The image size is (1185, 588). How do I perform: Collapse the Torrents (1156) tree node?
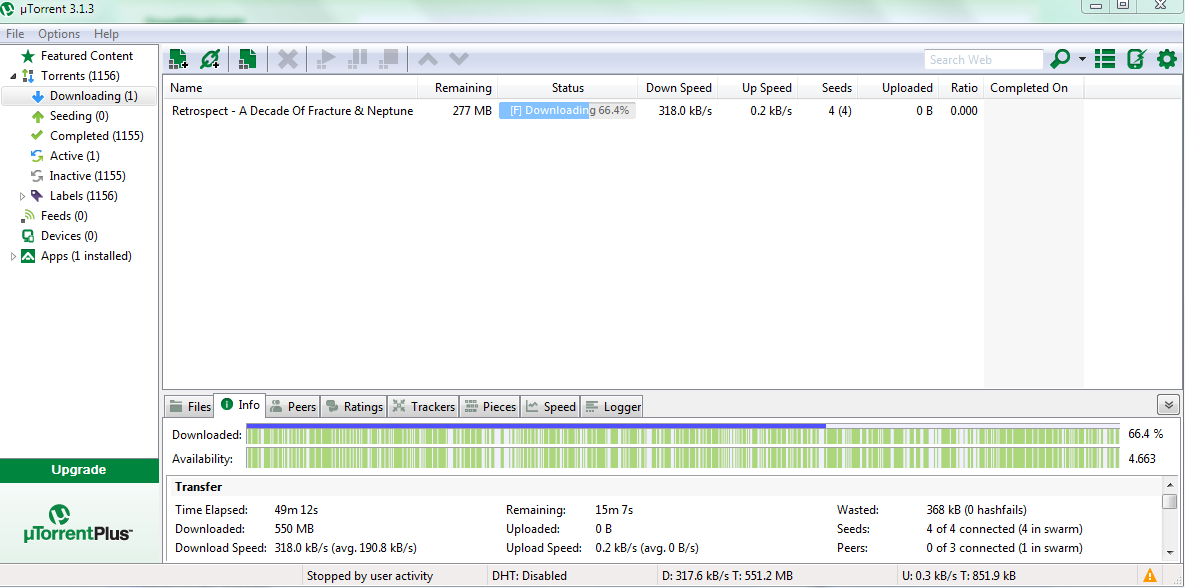point(13,76)
